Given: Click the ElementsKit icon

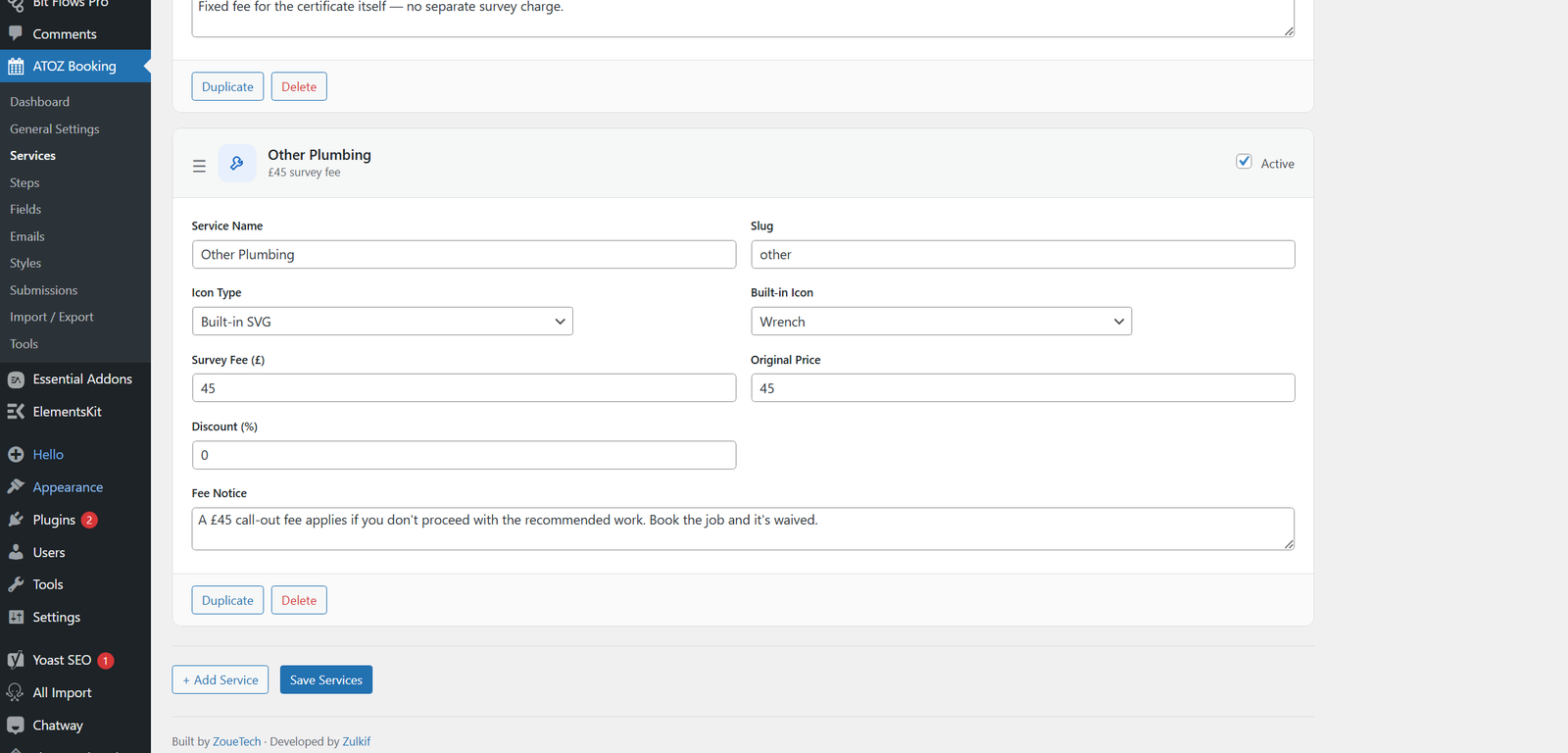Looking at the screenshot, I should pos(16,412).
